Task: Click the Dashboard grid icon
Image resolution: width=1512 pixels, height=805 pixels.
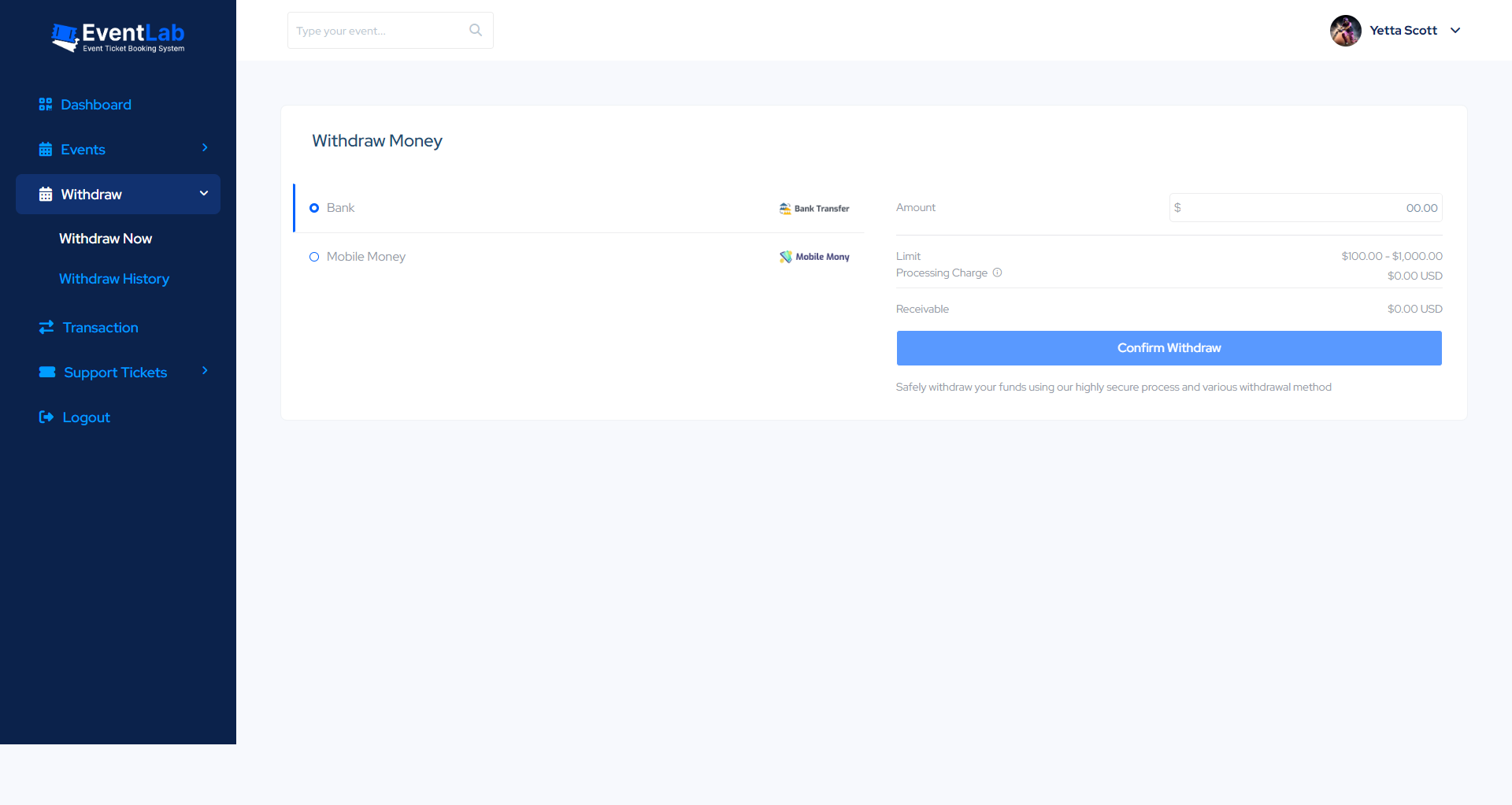Action: point(46,104)
